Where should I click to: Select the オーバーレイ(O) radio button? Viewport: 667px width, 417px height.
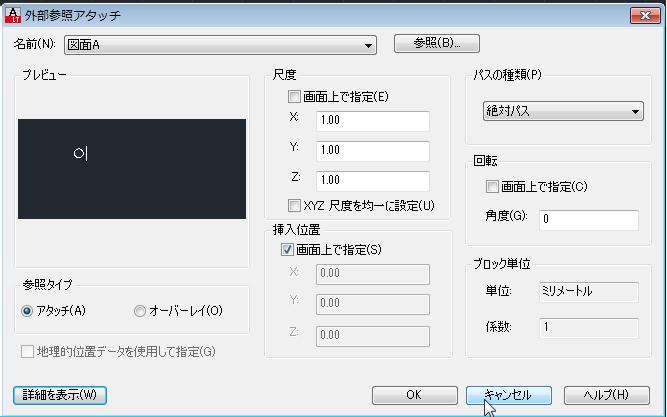[x=140, y=311]
